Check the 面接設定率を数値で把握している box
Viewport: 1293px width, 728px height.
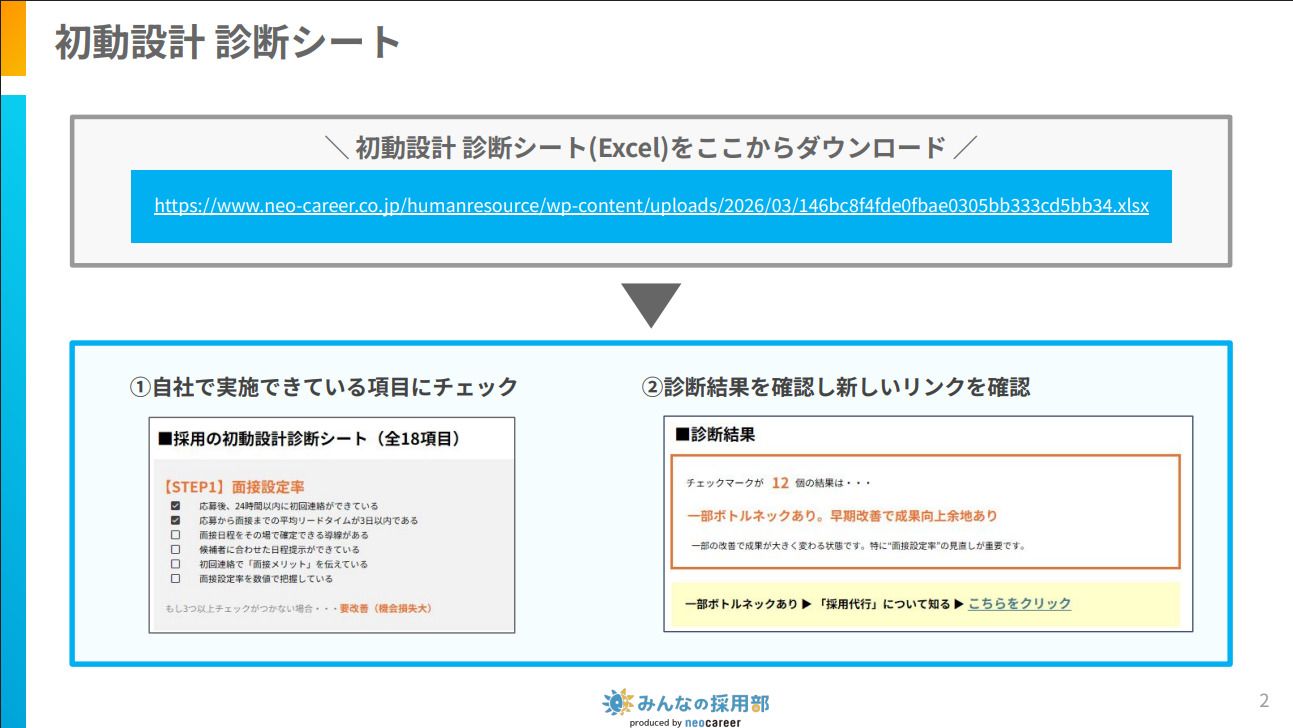(175, 579)
